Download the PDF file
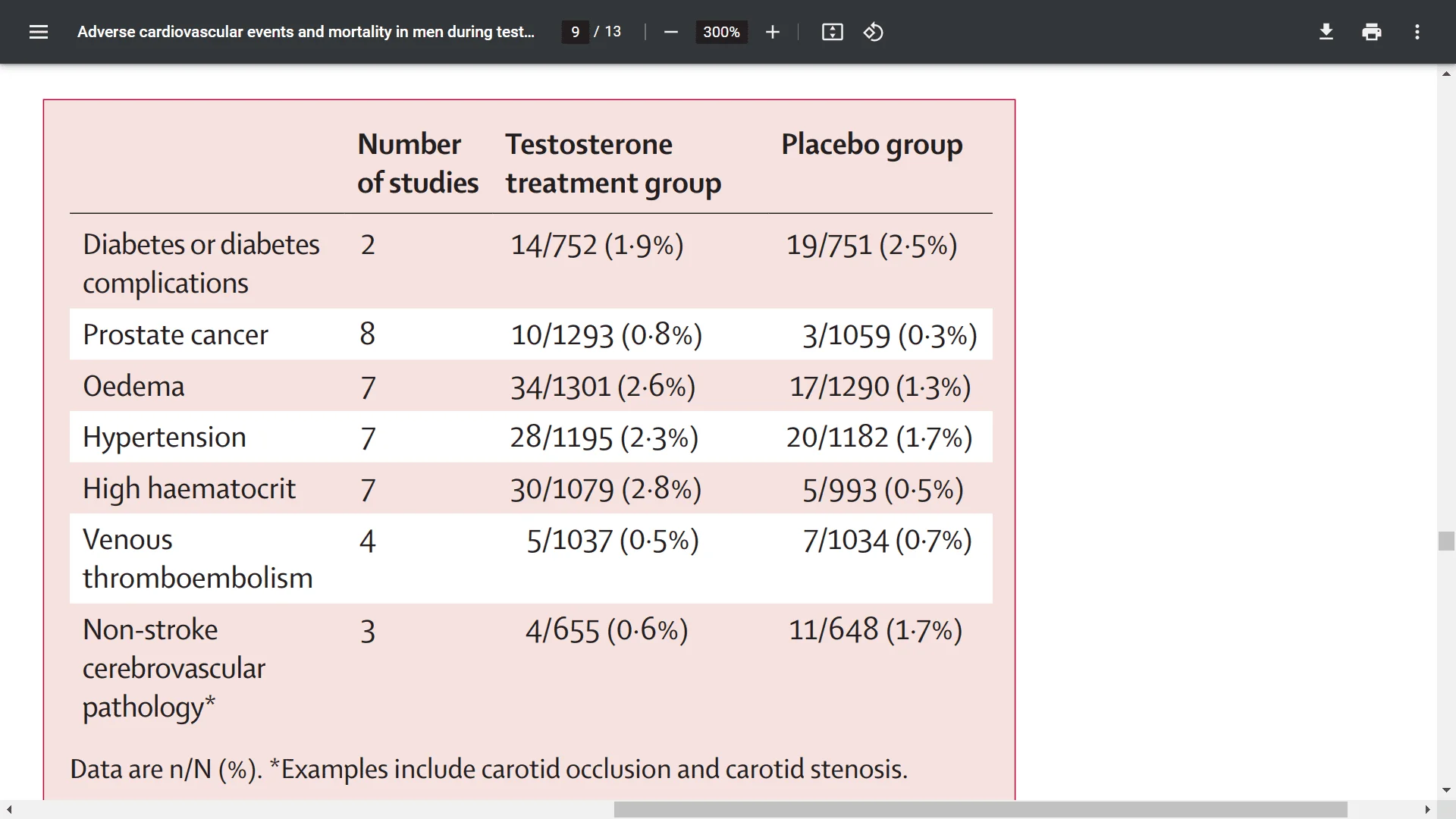 [1326, 32]
